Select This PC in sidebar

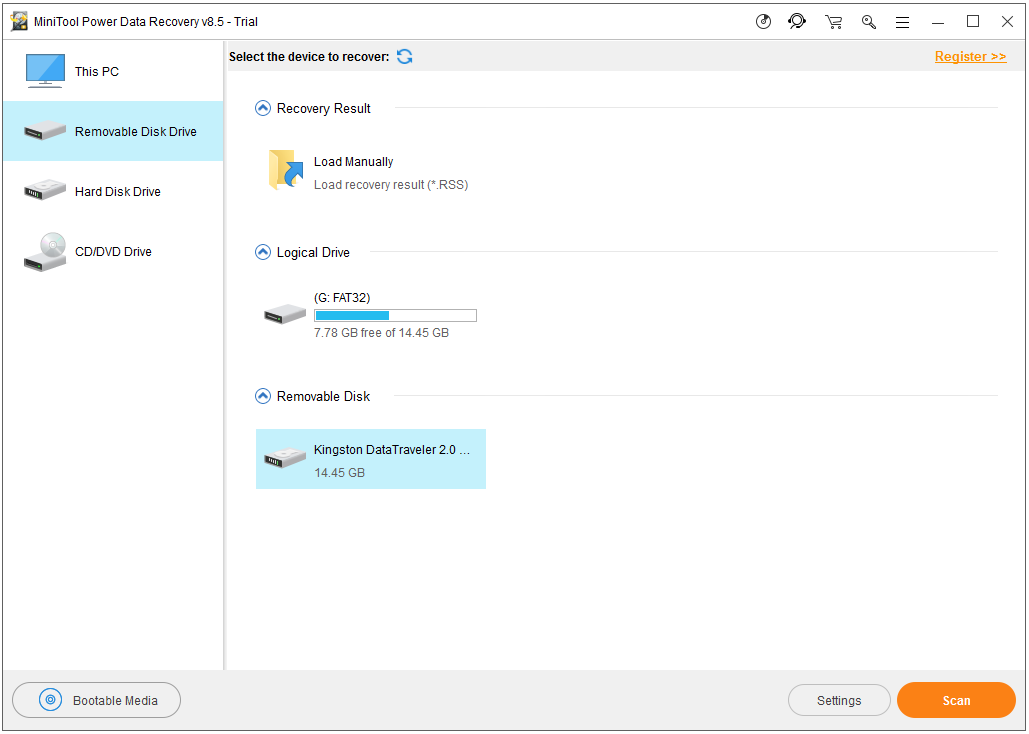click(114, 71)
